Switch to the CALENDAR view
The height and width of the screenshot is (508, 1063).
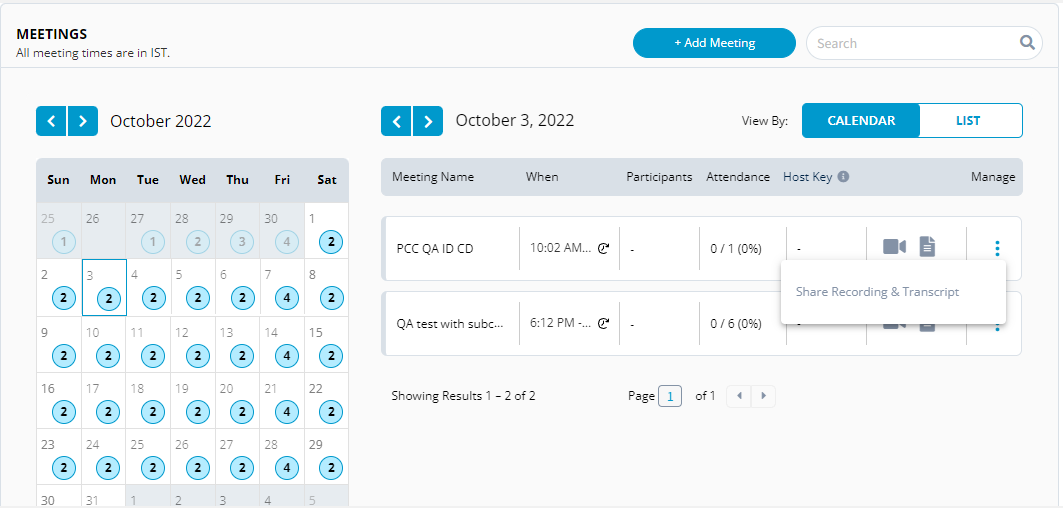pos(860,120)
